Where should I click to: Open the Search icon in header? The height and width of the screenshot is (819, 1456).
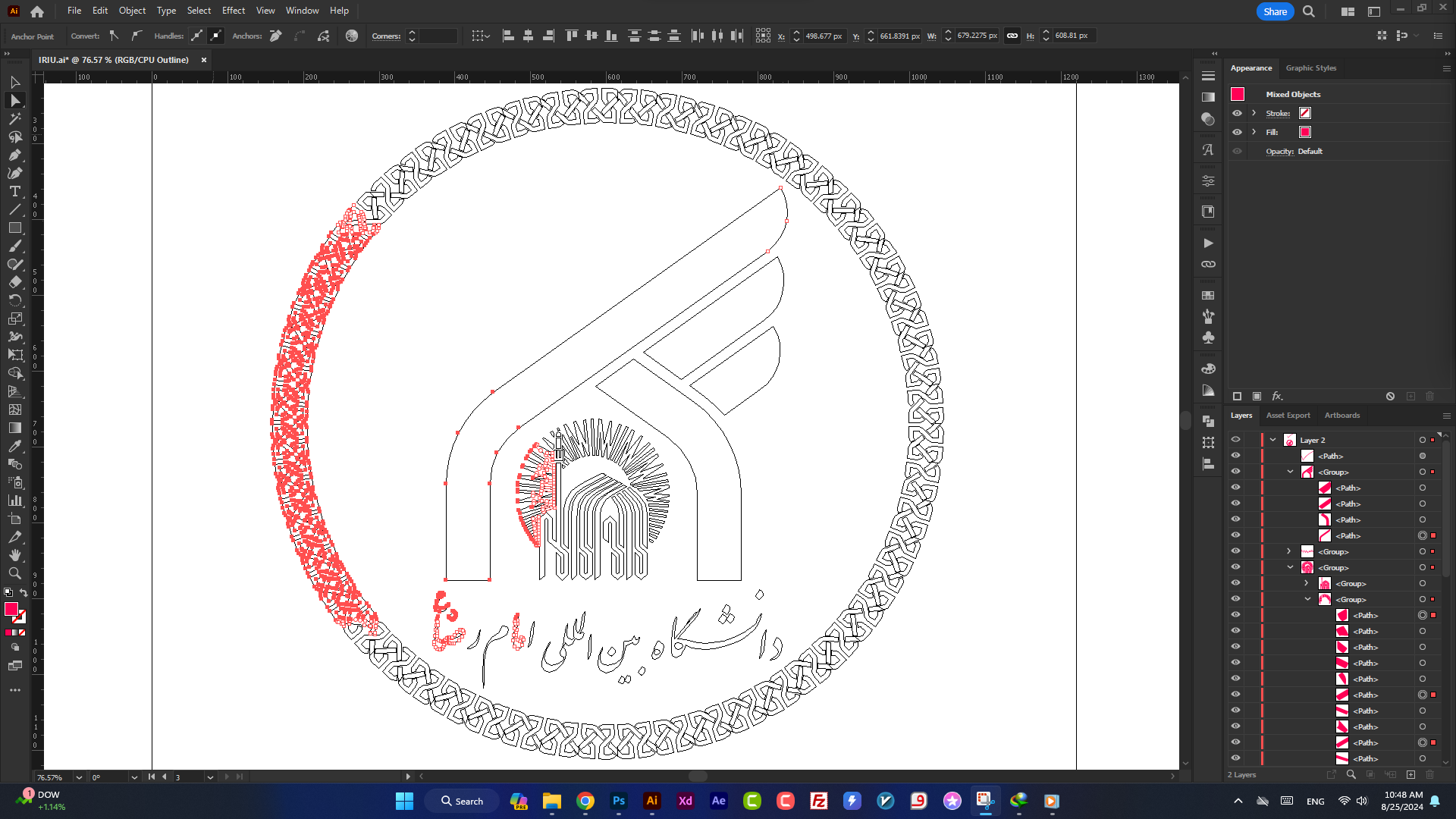click(x=1309, y=11)
